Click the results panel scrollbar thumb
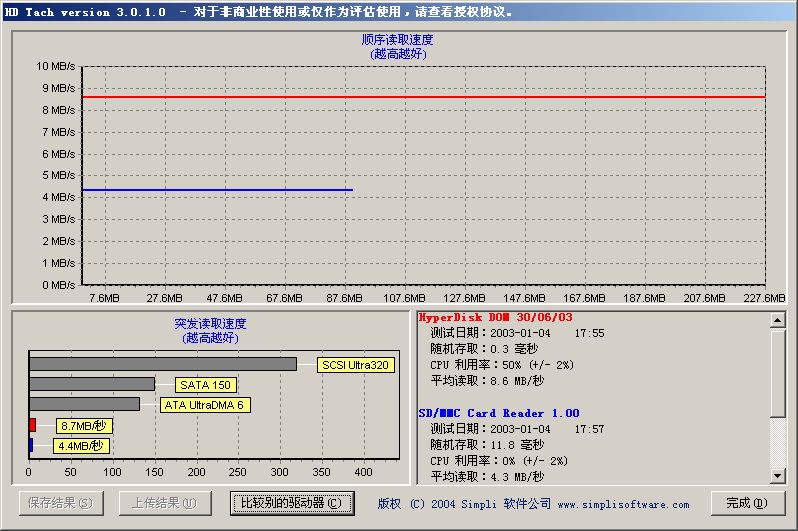This screenshot has height=531, width=798. pos(777,370)
